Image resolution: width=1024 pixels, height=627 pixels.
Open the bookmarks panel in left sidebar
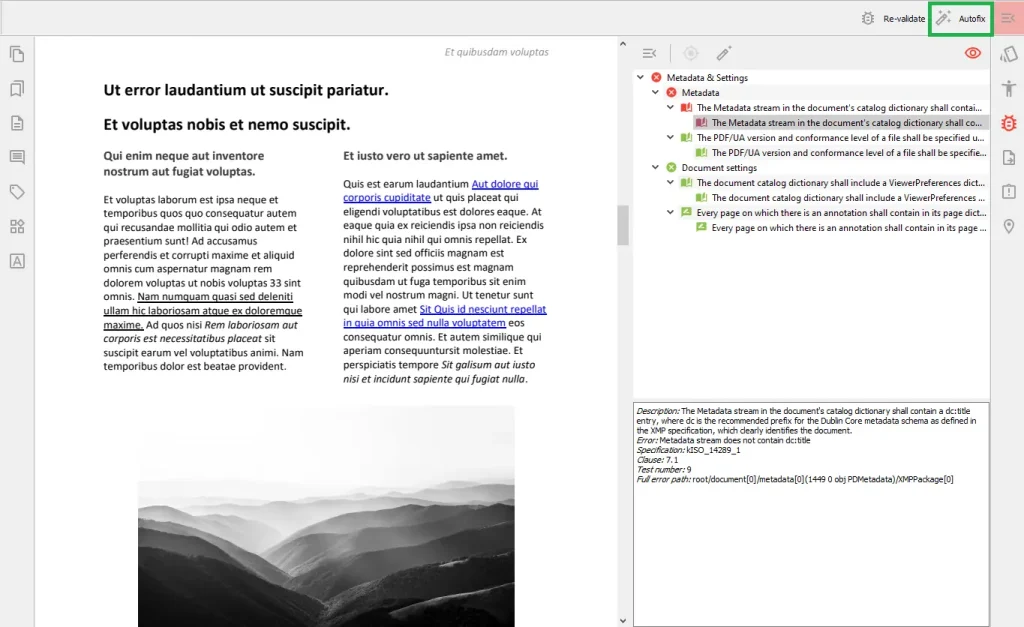(x=18, y=88)
